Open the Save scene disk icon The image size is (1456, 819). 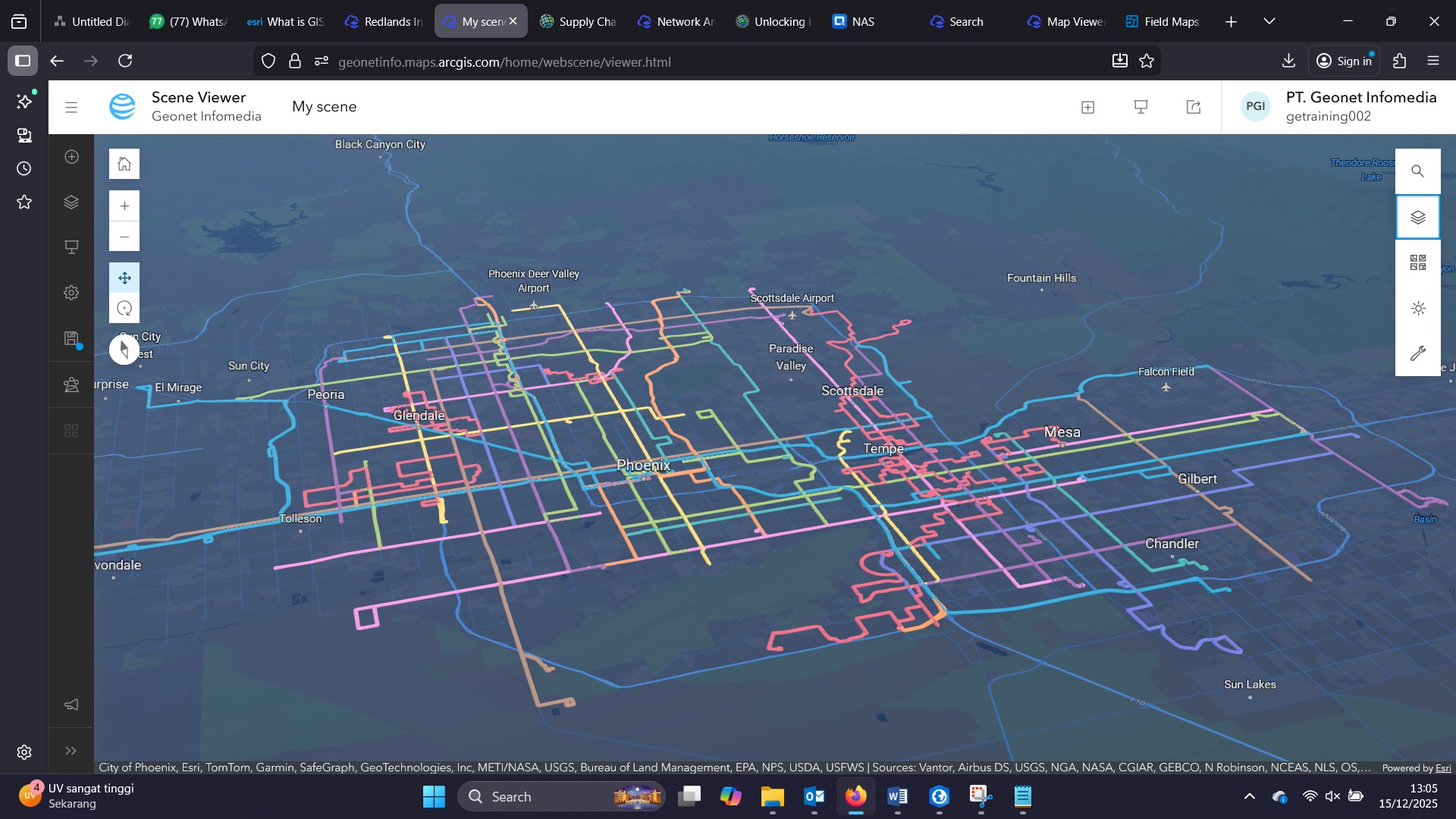pos(71,338)
